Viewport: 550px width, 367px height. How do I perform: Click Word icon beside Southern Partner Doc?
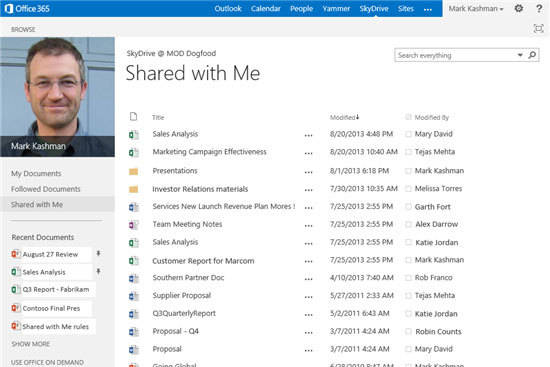click(133, 278)
